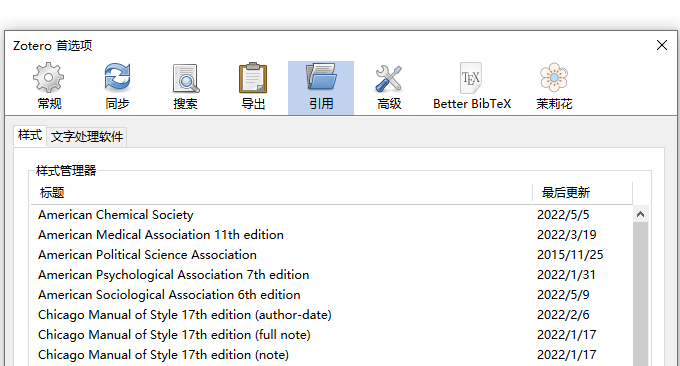The width and height of the screenshot is (680, 366).
Task: Click the 2022/5/9 update date cell
Action: 563,294
